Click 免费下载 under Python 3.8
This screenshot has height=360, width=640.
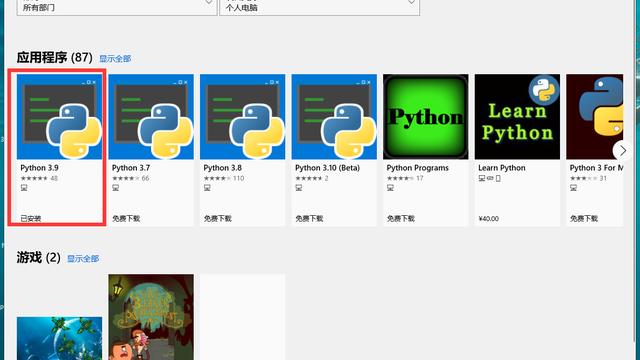click(x=218, y=218)
